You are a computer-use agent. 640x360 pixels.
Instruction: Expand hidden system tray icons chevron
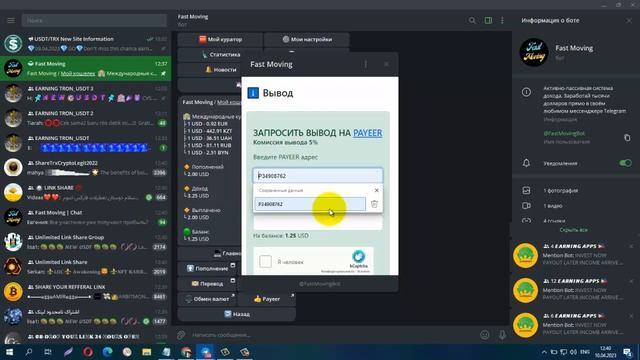click(x=544, y=352)
